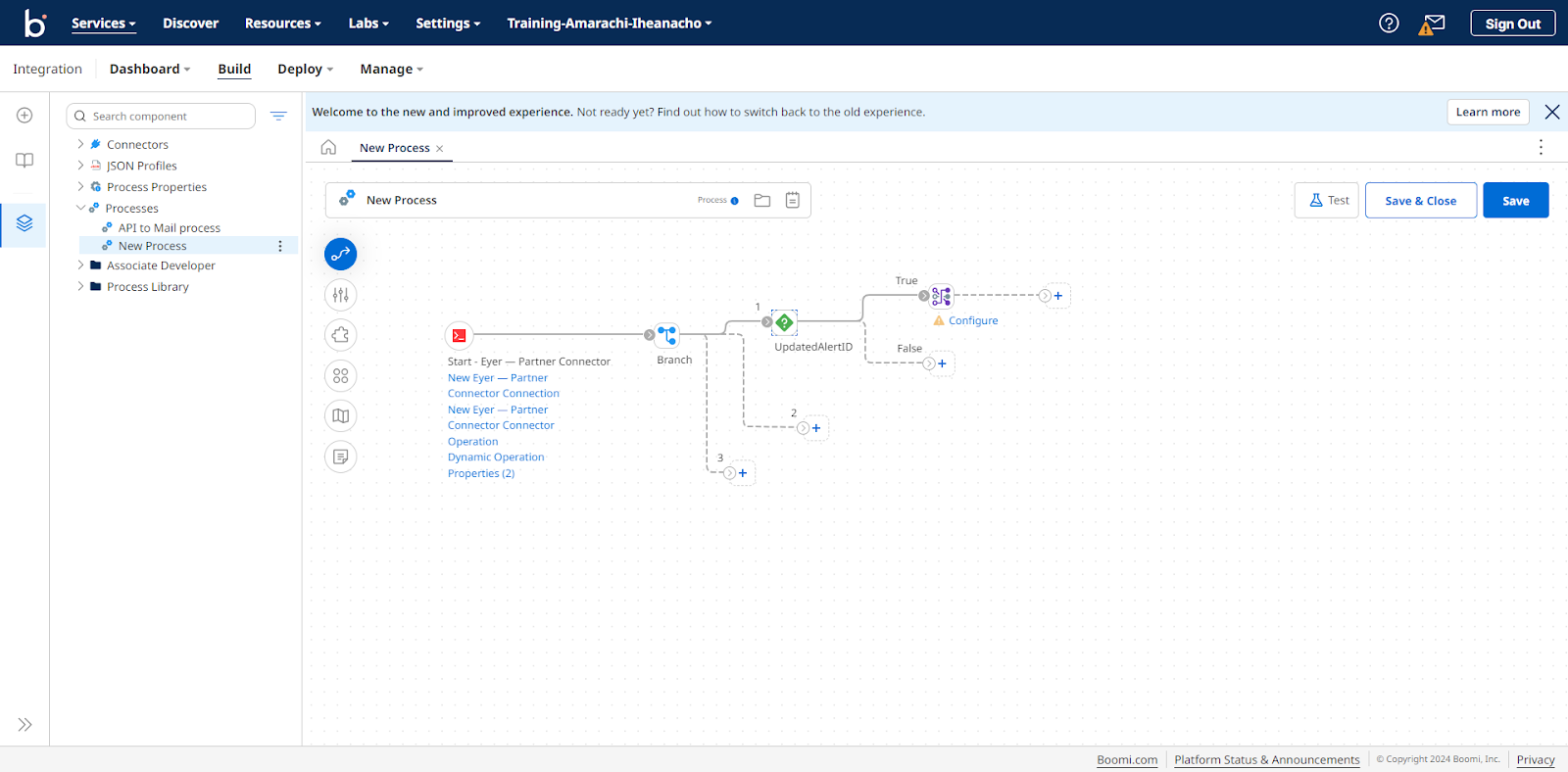
Task: Select the layers component explorer icon
Action: [24, 223]
